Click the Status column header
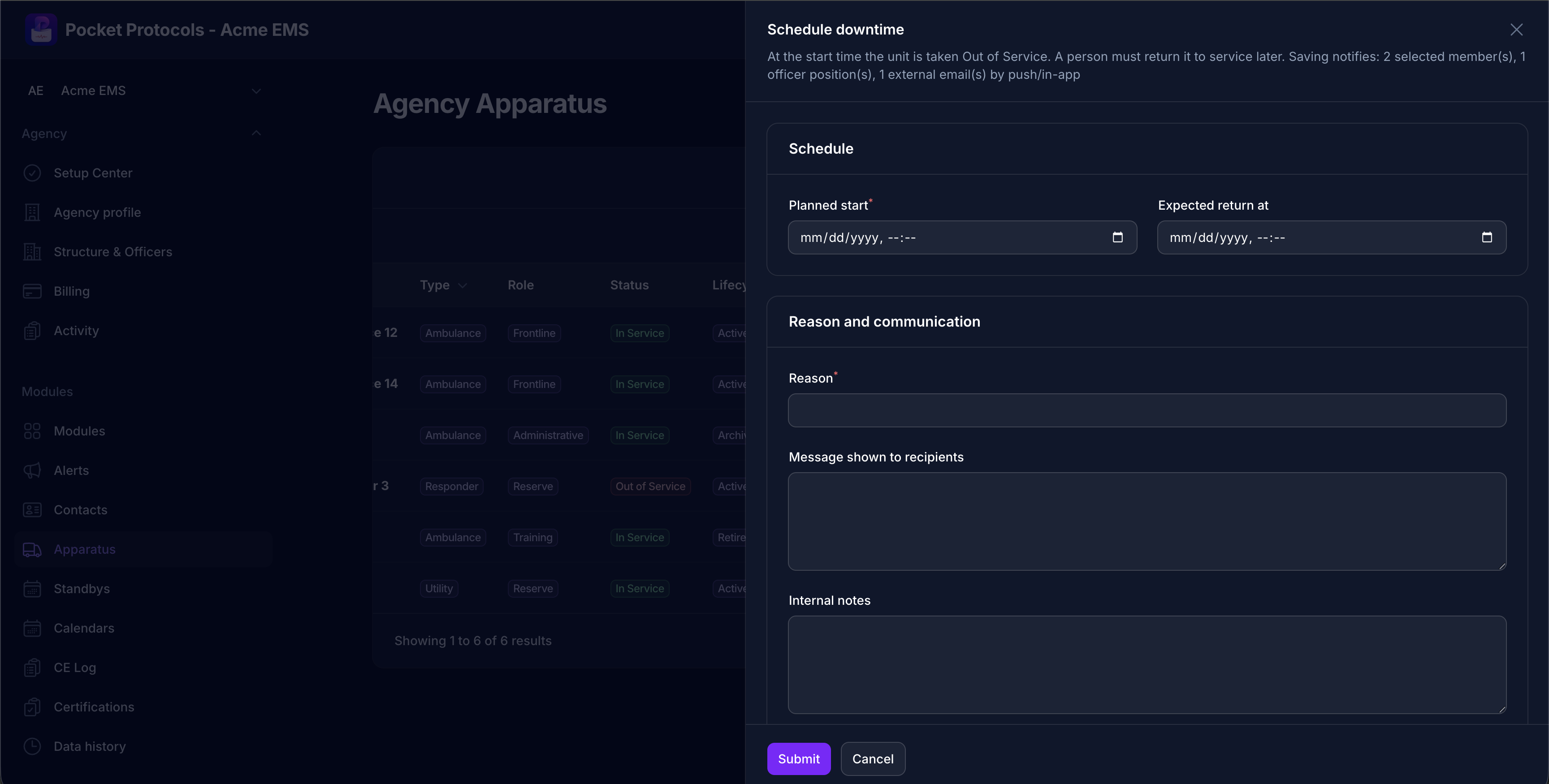Viewport: 1549px width, 784px height. click(x=629, y=285)
